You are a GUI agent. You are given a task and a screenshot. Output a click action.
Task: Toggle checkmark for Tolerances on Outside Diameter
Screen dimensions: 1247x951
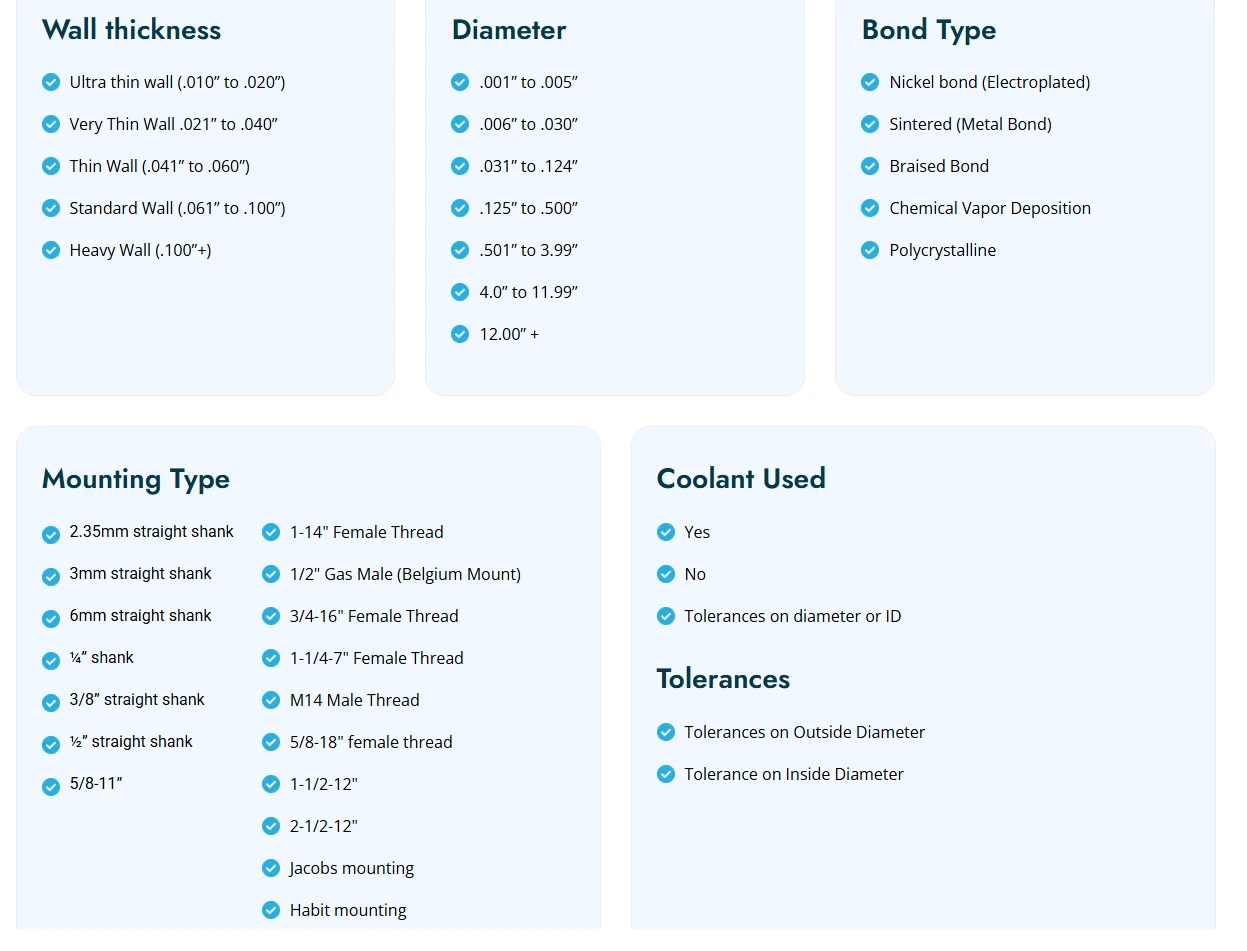click(x=666, y=732)
